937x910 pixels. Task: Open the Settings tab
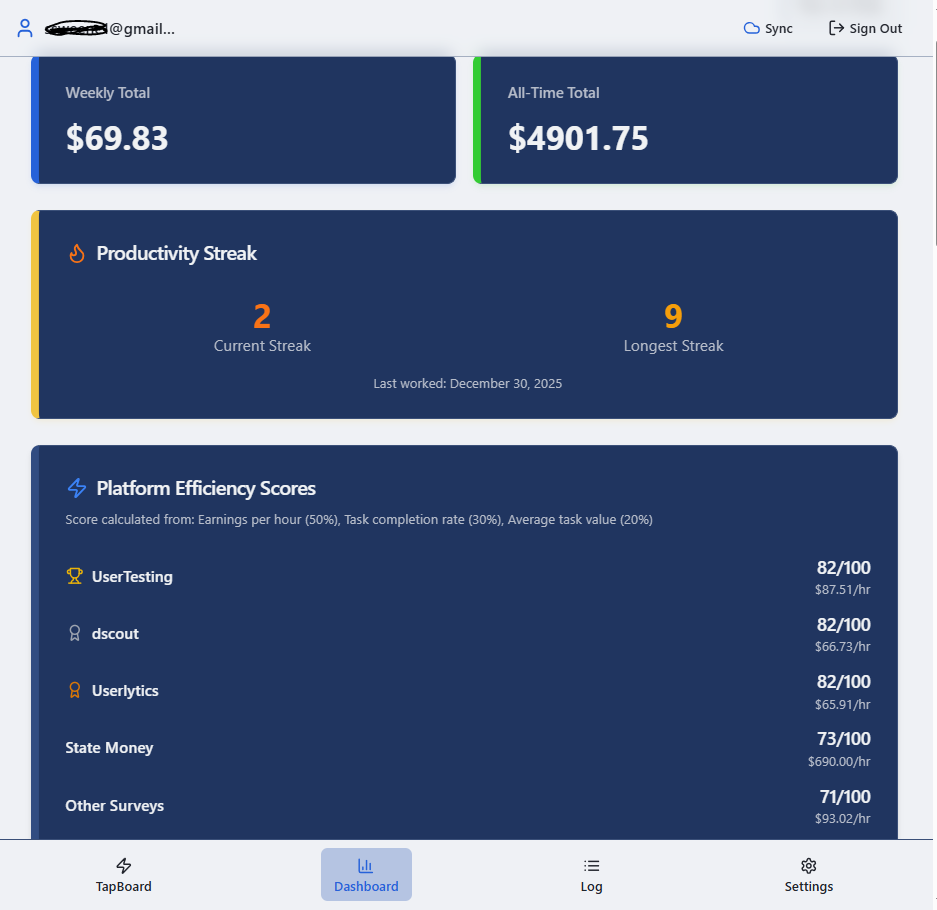[808, 874]
